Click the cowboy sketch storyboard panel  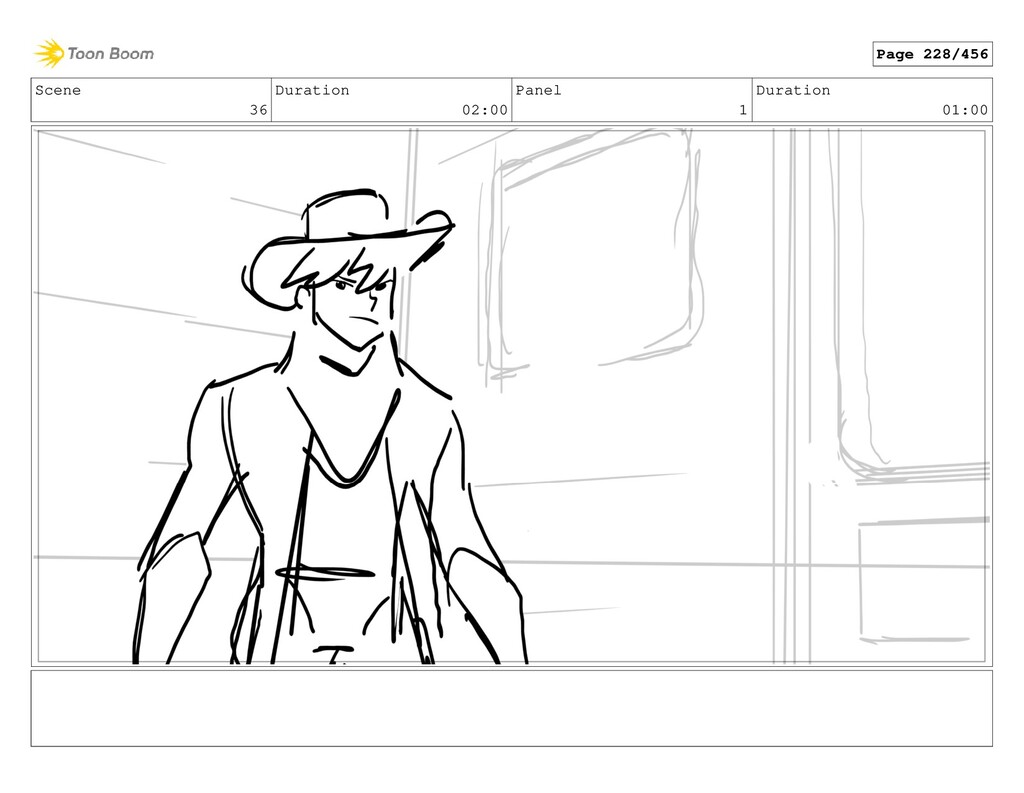[511, 396]
